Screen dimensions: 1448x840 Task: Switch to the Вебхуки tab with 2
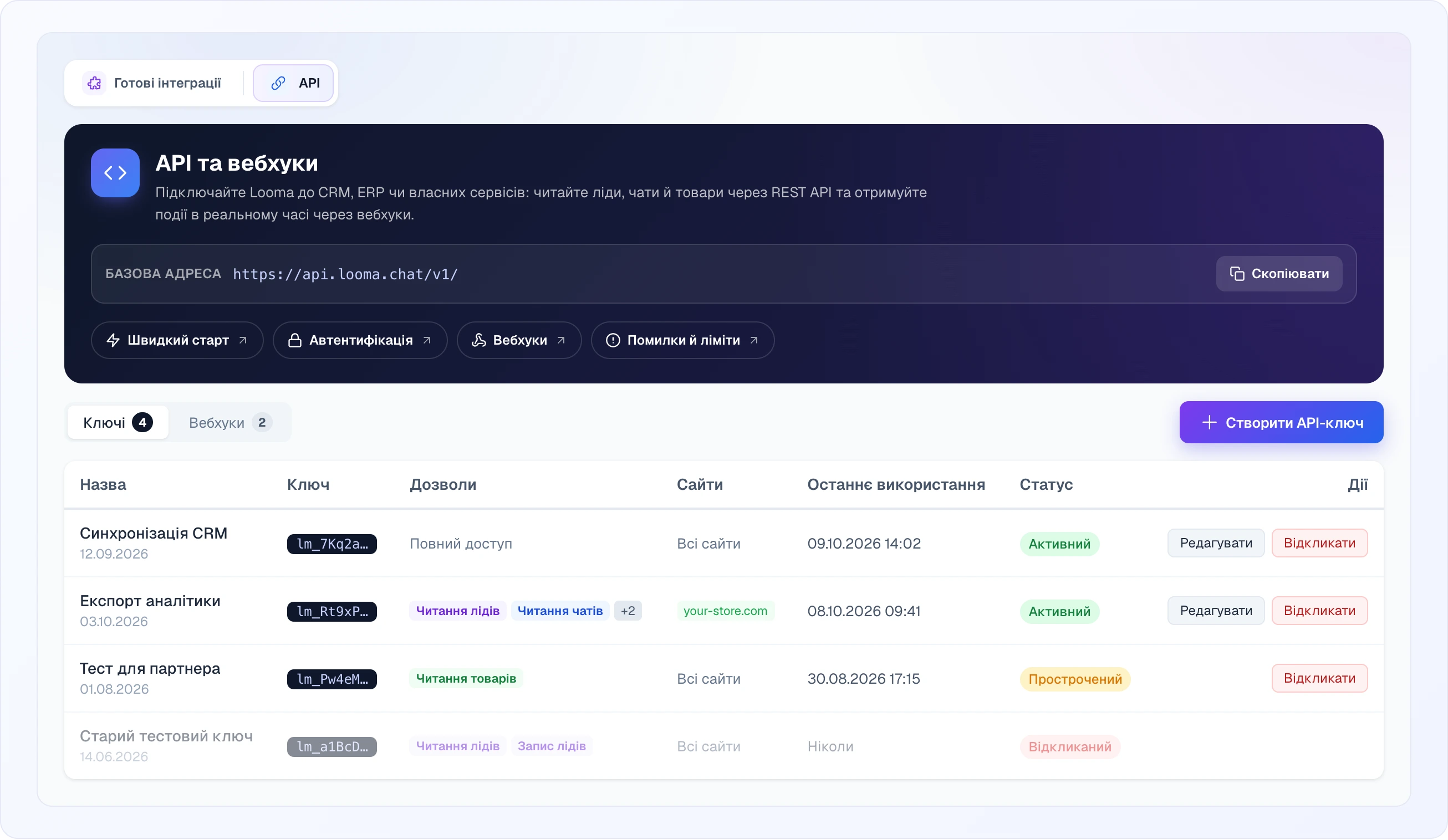click(x=230, y=423)
